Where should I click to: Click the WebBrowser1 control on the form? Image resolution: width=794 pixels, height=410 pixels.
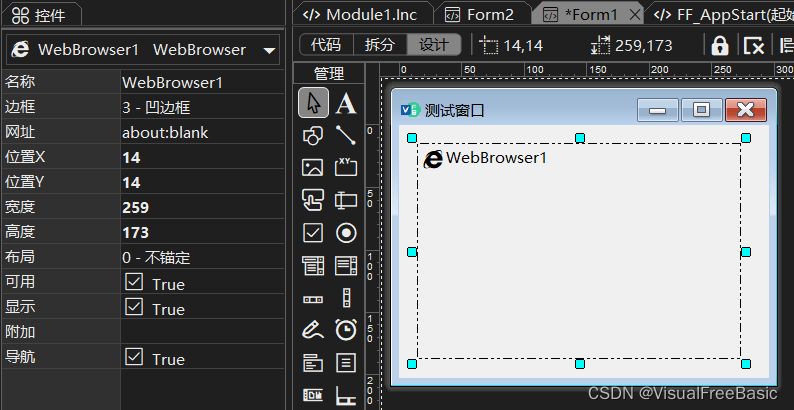click(579, 251)
